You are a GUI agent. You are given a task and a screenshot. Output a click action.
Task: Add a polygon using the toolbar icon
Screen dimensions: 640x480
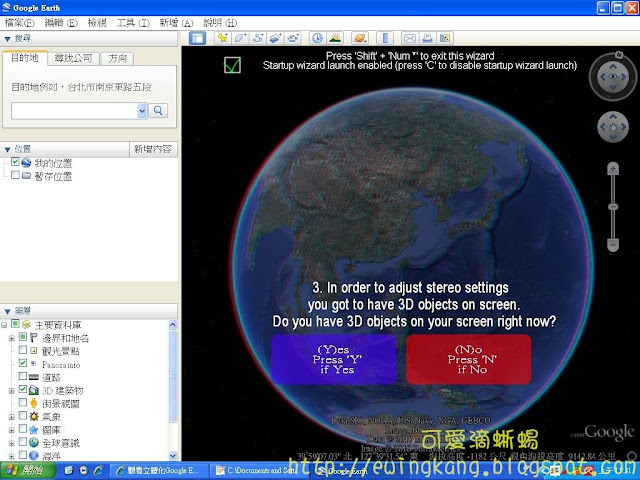click(240, 38)
